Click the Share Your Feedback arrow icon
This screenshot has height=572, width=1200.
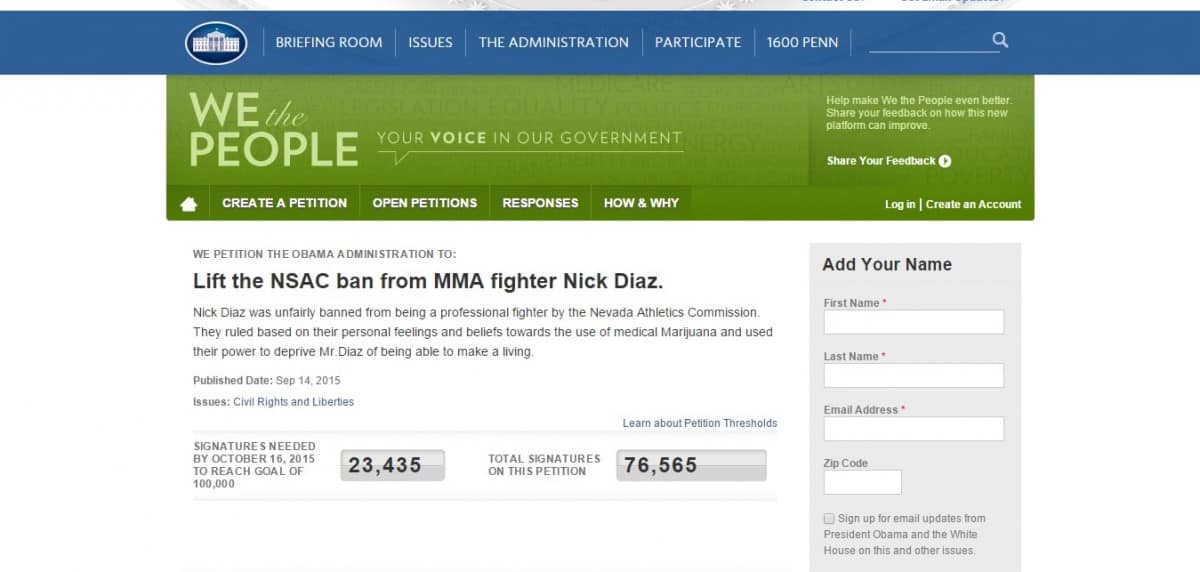945,161
